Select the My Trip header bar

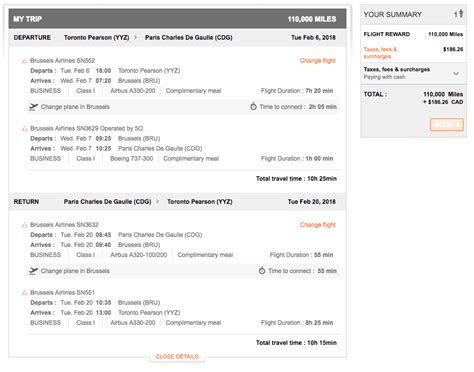coord(177,19)
